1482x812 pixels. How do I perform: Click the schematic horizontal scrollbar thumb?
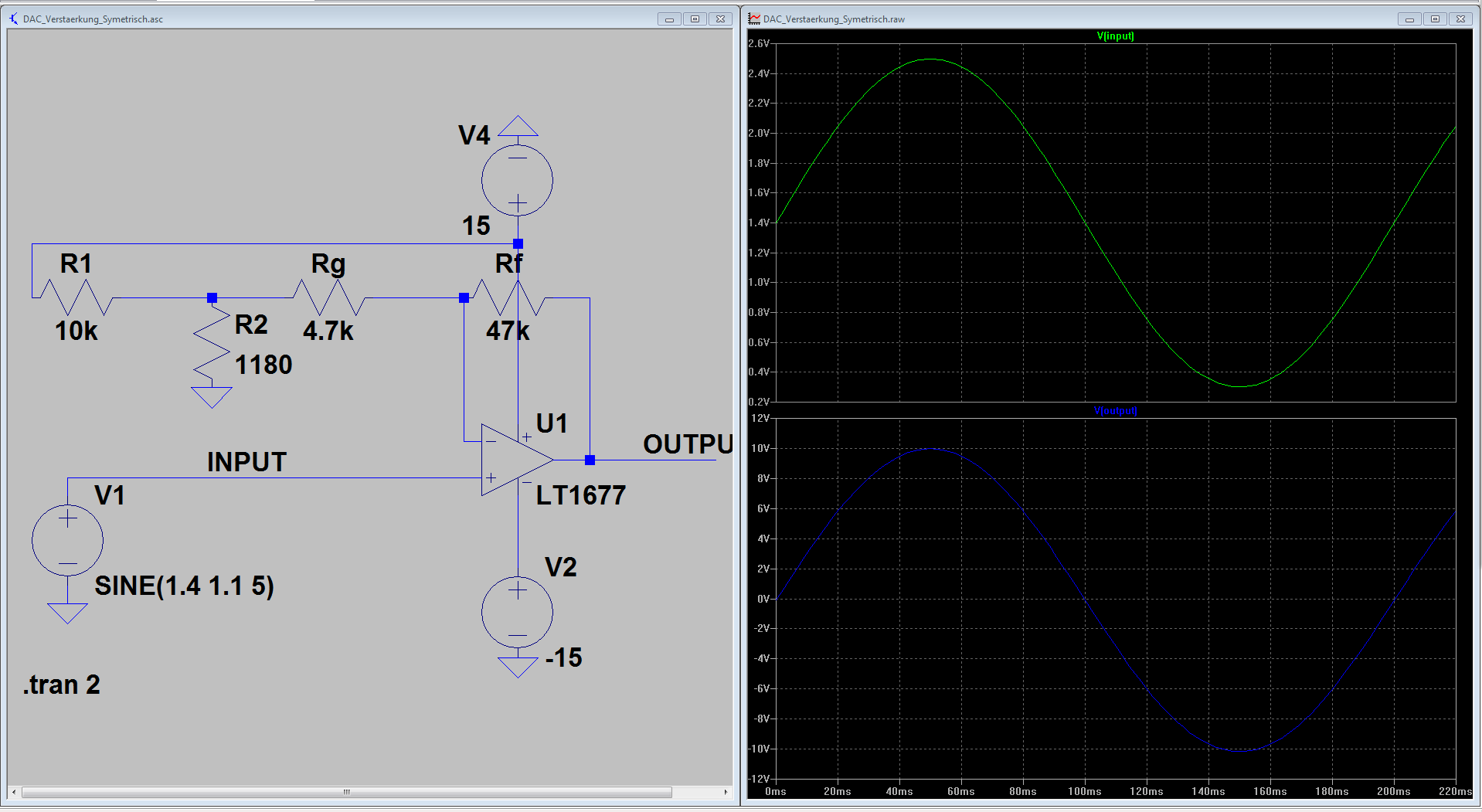coord(347,792)
